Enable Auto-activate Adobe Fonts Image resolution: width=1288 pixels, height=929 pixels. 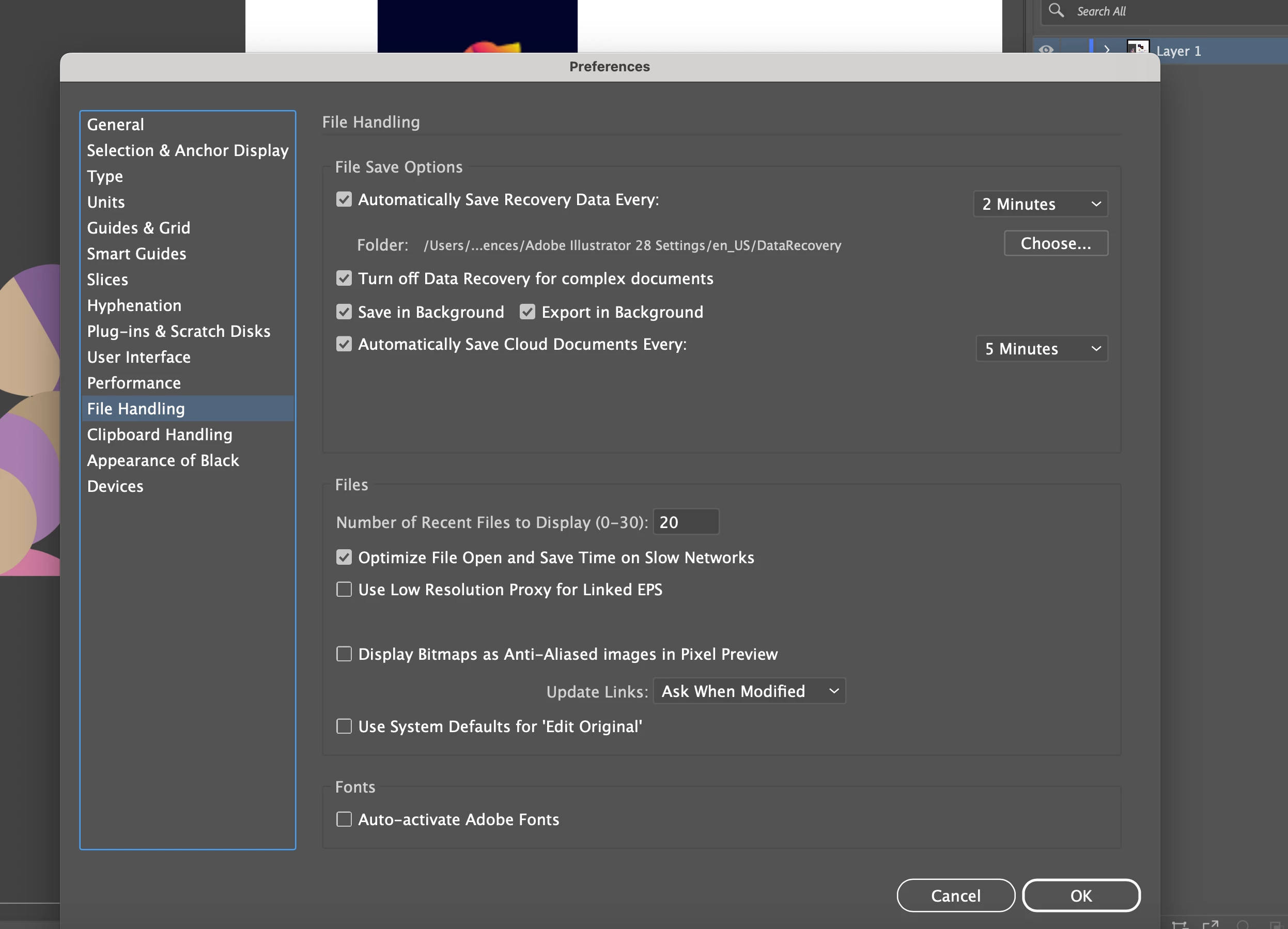point(344,819)
